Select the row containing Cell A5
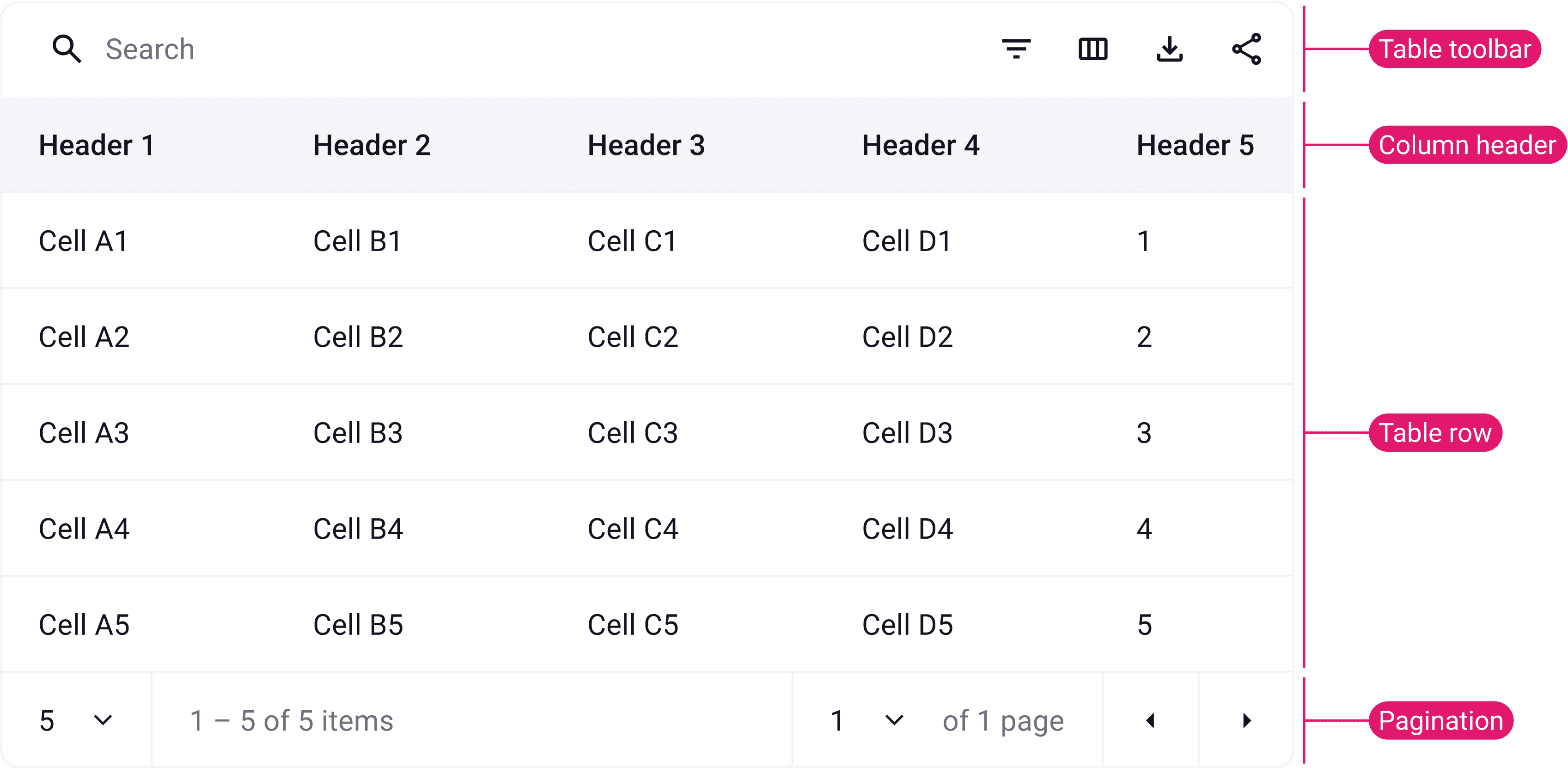This screenshot has width=1568, height=768. [x=84, y=625]
